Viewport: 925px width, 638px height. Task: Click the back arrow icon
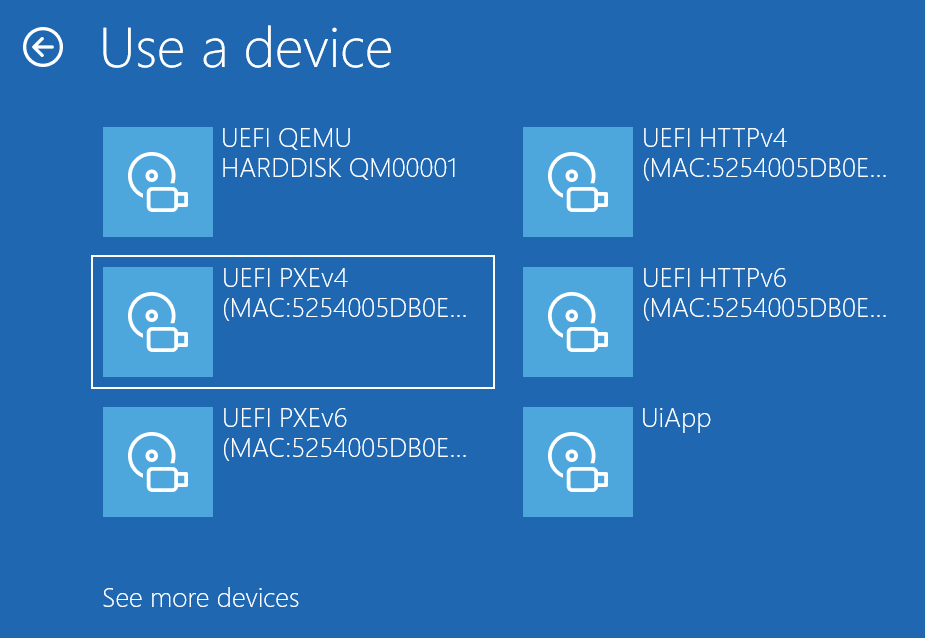click(43, 48)
